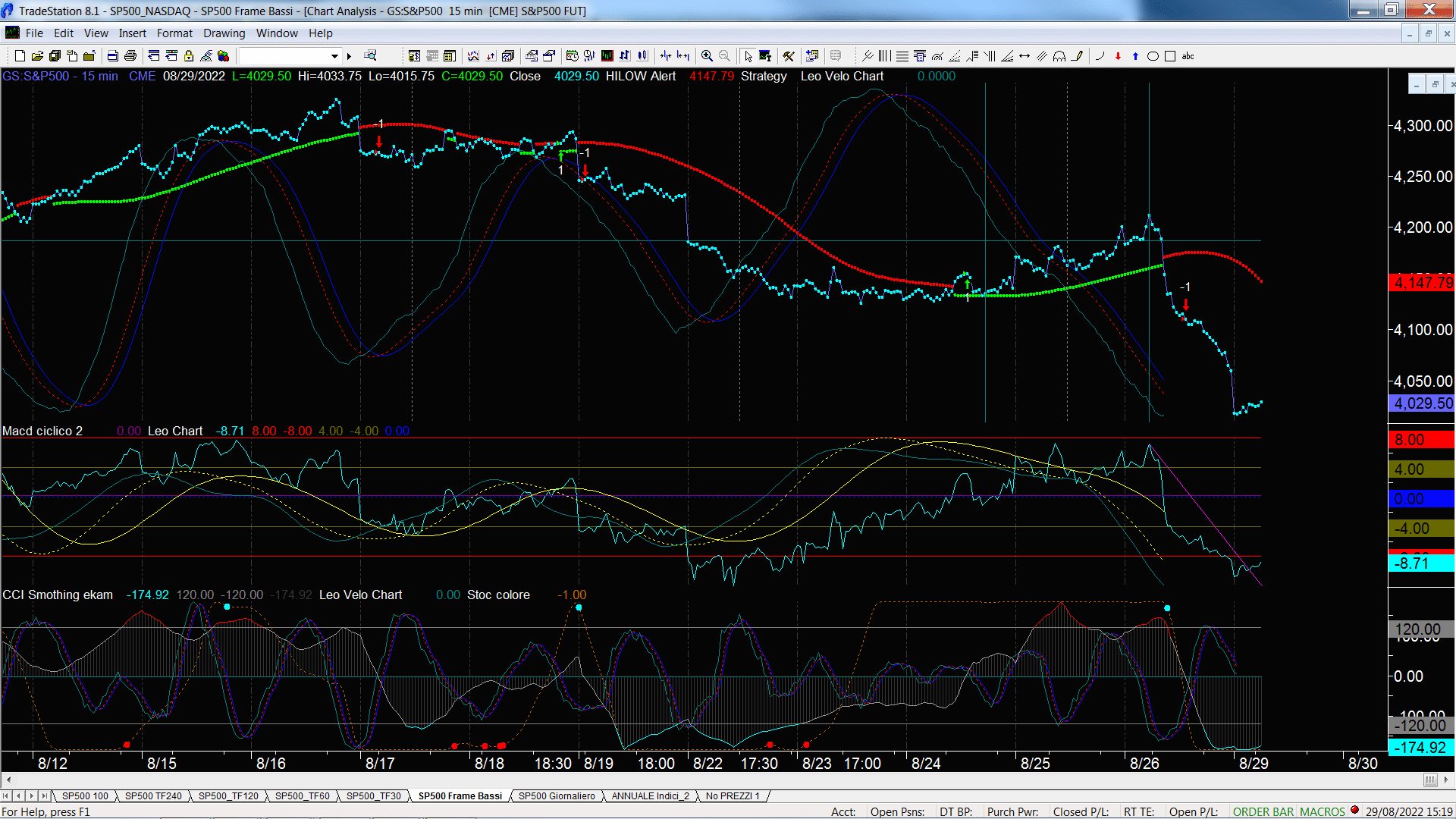Open the Drawing menu
The image size is (1456, 819).
pyautogui.click(x=224, y=33)
